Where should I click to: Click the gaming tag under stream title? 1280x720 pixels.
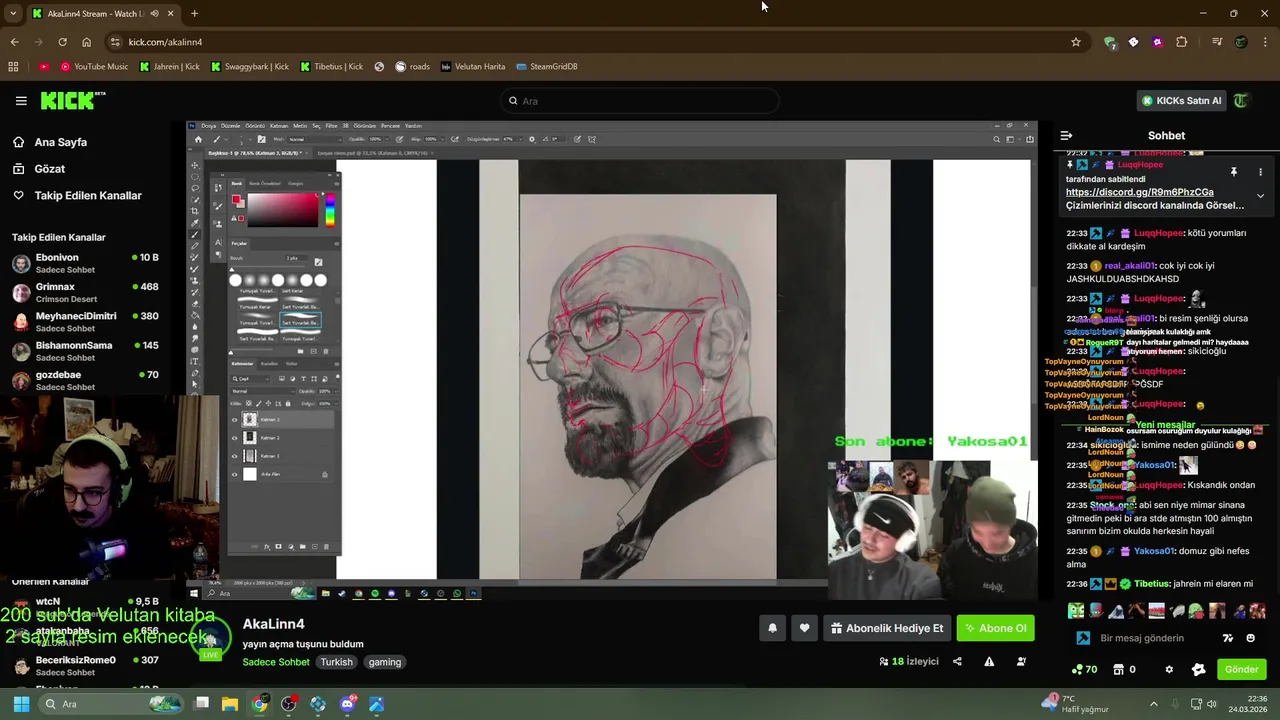[384, 662]
